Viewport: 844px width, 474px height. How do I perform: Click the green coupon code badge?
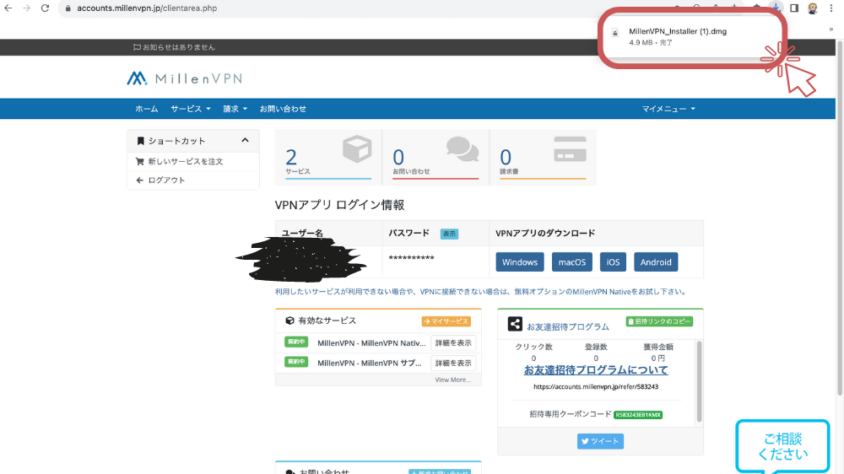[638, 415]
